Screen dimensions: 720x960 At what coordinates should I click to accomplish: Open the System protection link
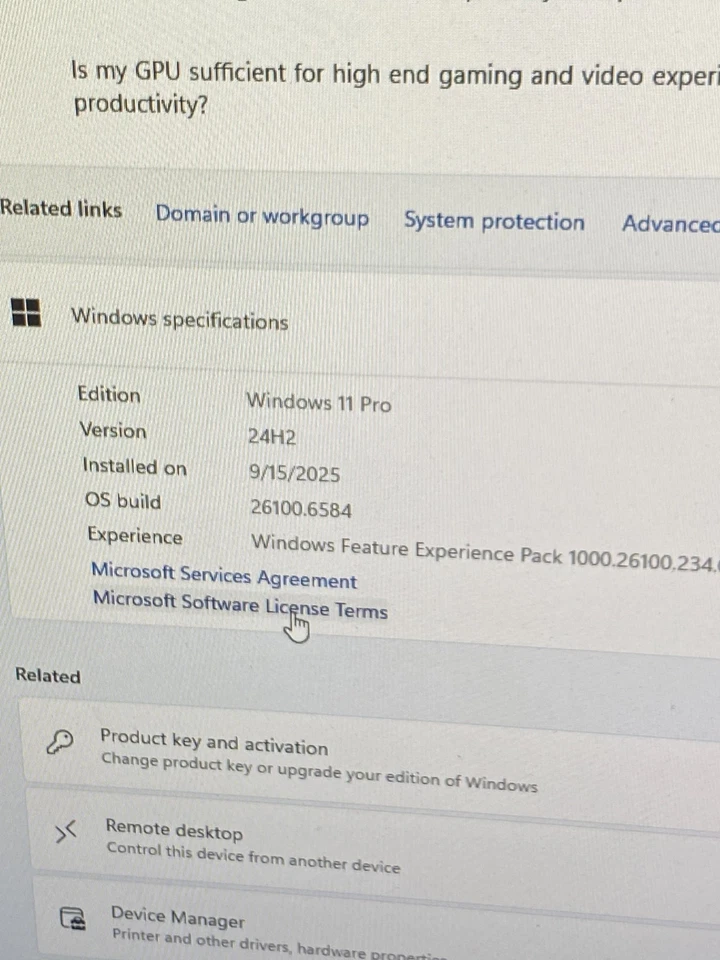click(494, 221)
